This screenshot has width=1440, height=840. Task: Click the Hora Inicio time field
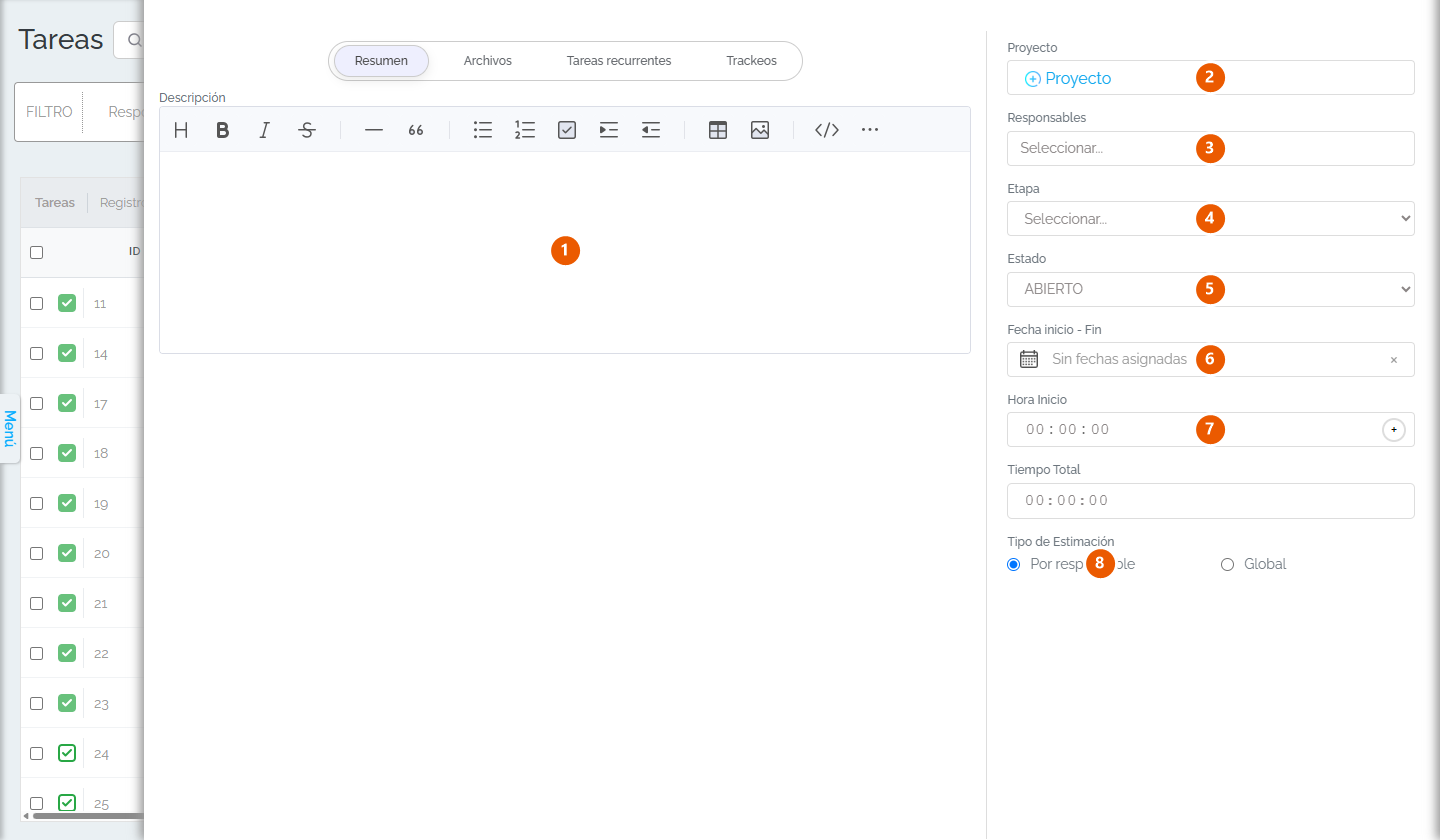pyautogui.click(x=1211, y=430)
